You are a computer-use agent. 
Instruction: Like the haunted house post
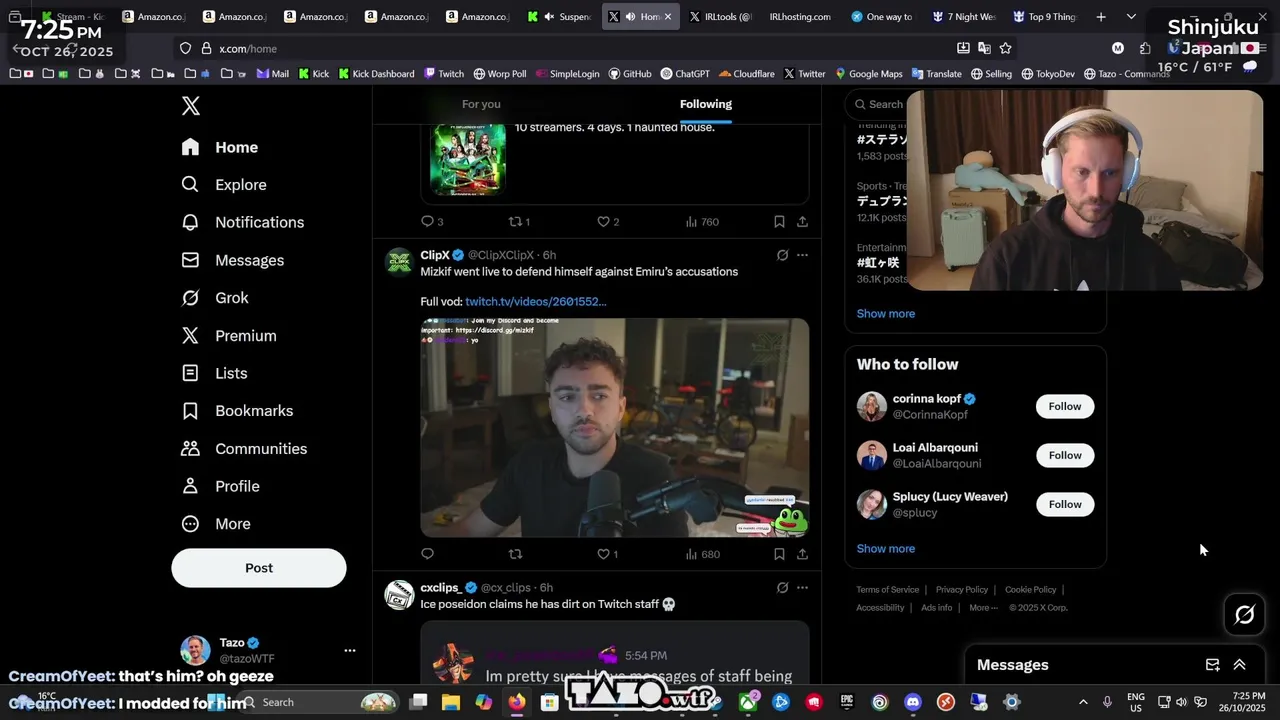(x=608, y=221)
